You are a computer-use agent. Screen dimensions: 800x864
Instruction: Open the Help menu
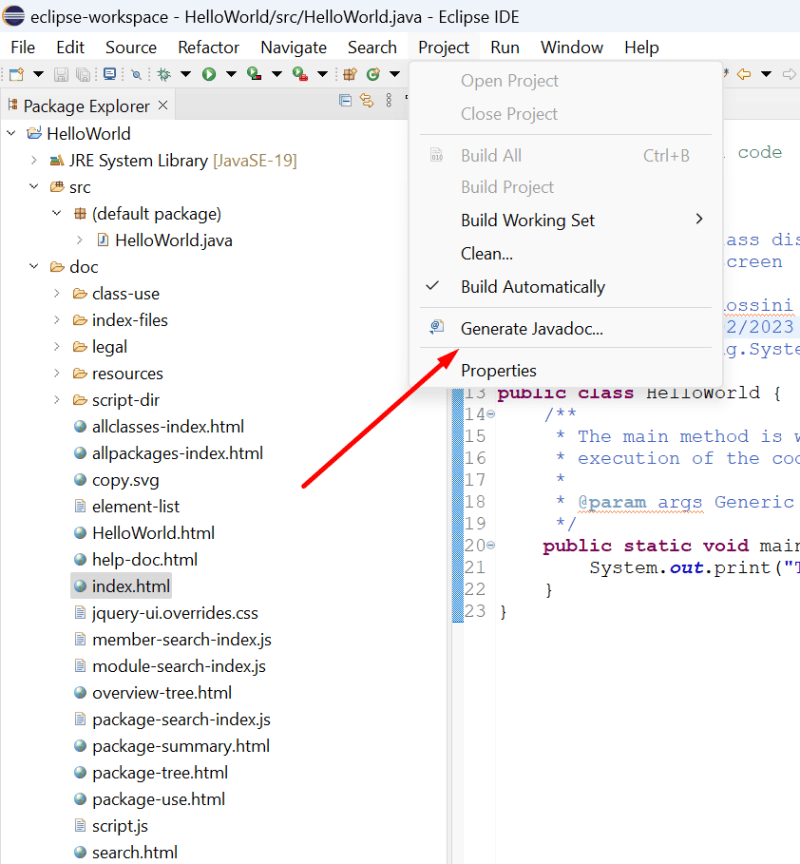pyautogui.click(x=641, y=47)
